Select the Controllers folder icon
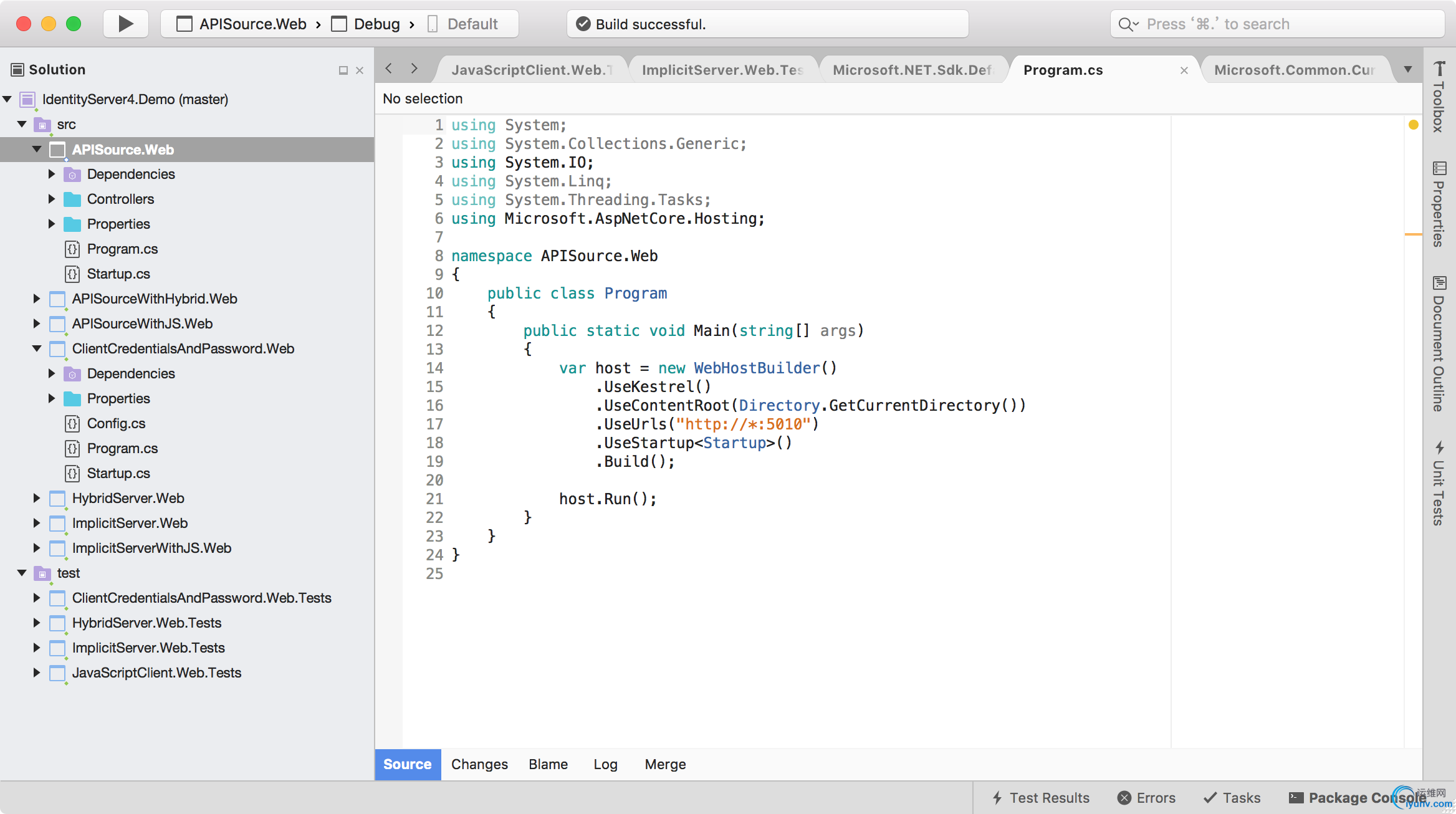 pos(72,199)
